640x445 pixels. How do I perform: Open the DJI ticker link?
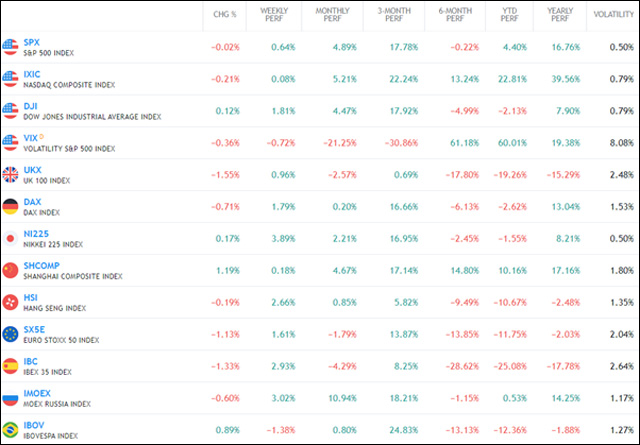pyautogui.click(x=31, y=105)
